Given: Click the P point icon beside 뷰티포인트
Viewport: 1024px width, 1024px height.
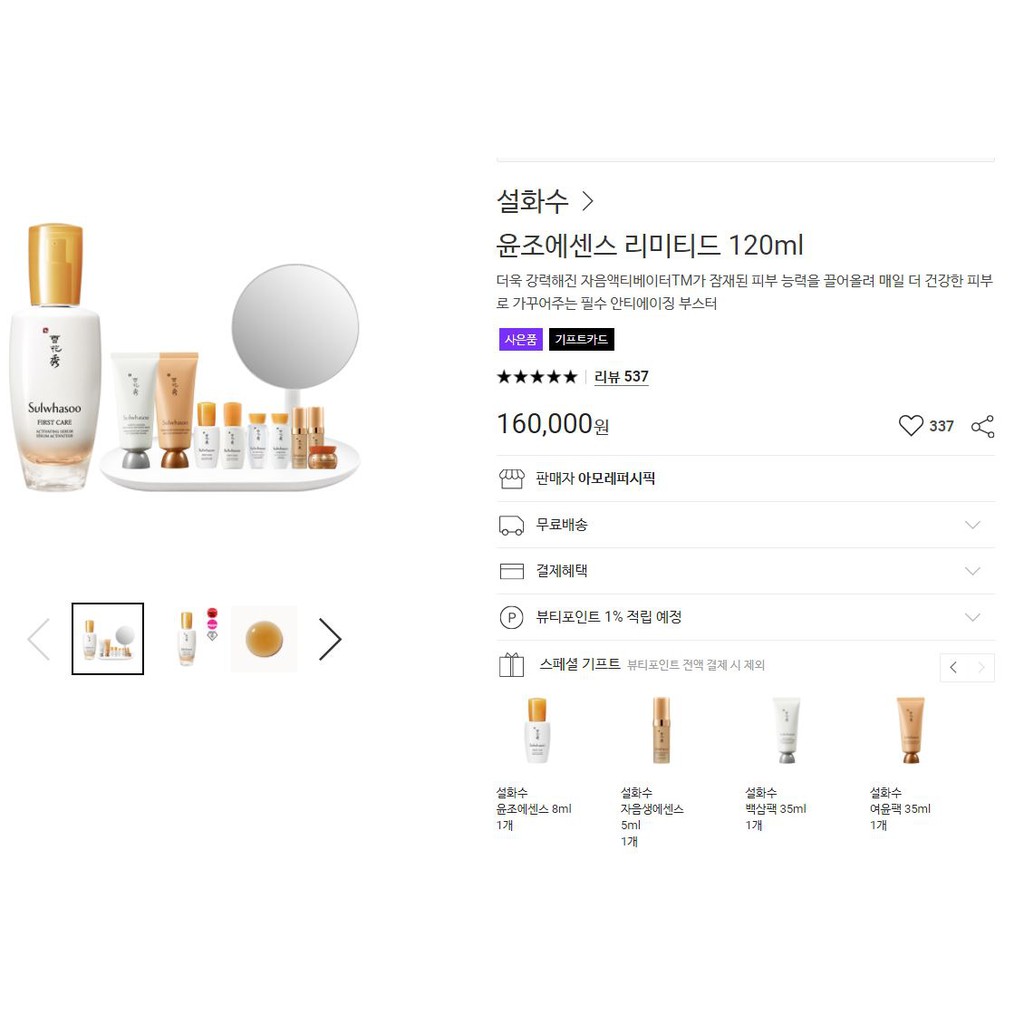Looking at the screenshot, I should click(511, 617).
